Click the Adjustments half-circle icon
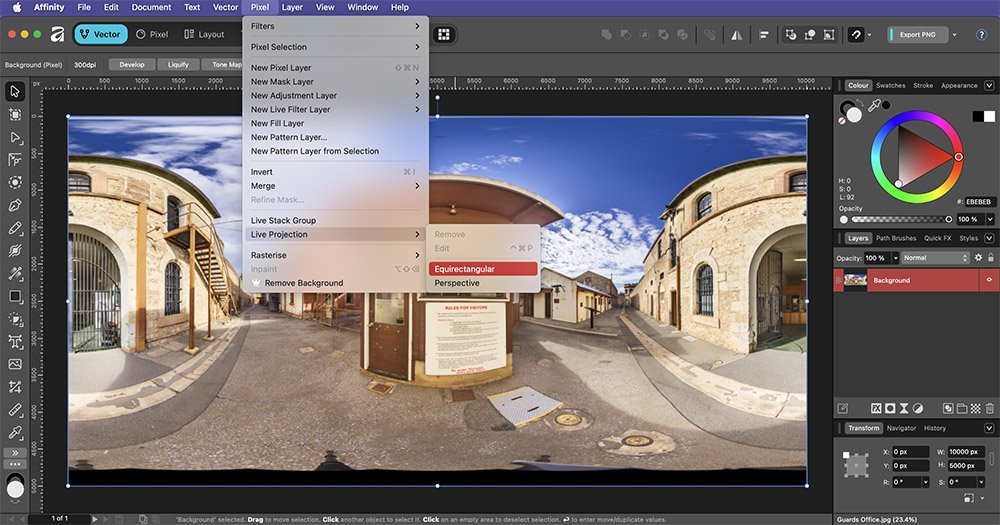The height and width of the screenshot is (525, 1000). pyautogui.click(x=918, y=408)
